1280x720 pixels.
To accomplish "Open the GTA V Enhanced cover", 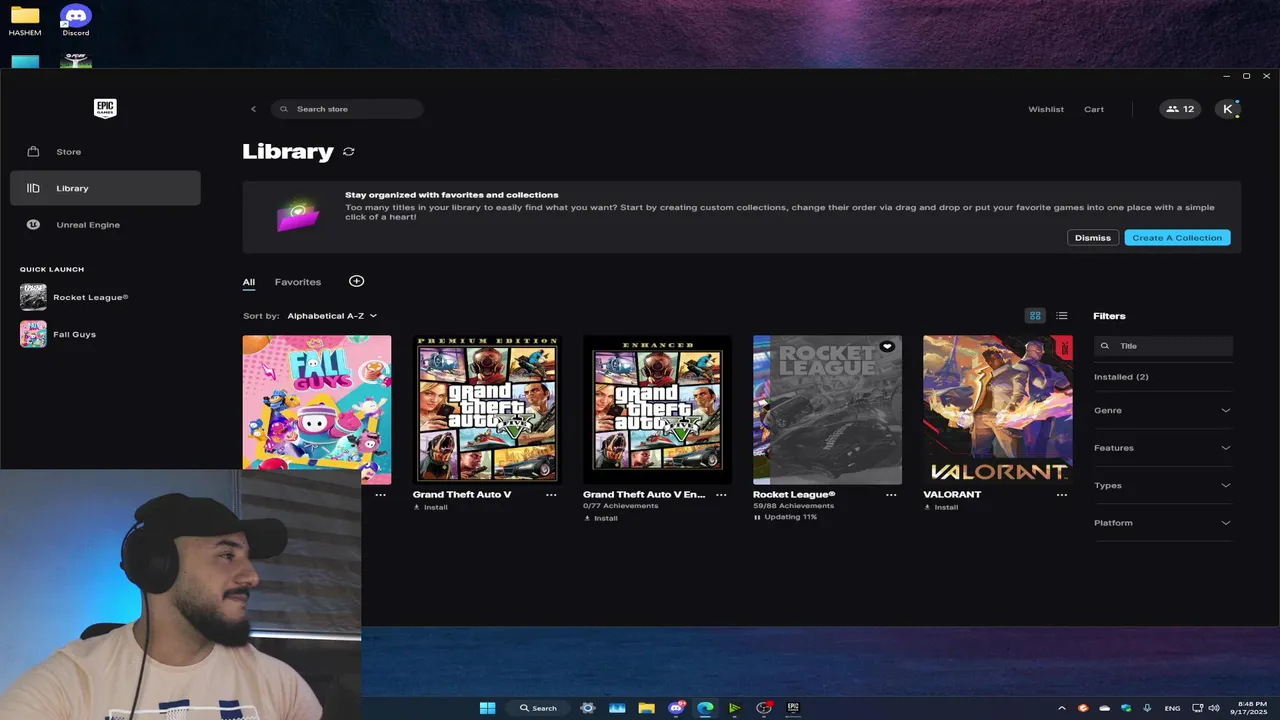I will (657, 410).
